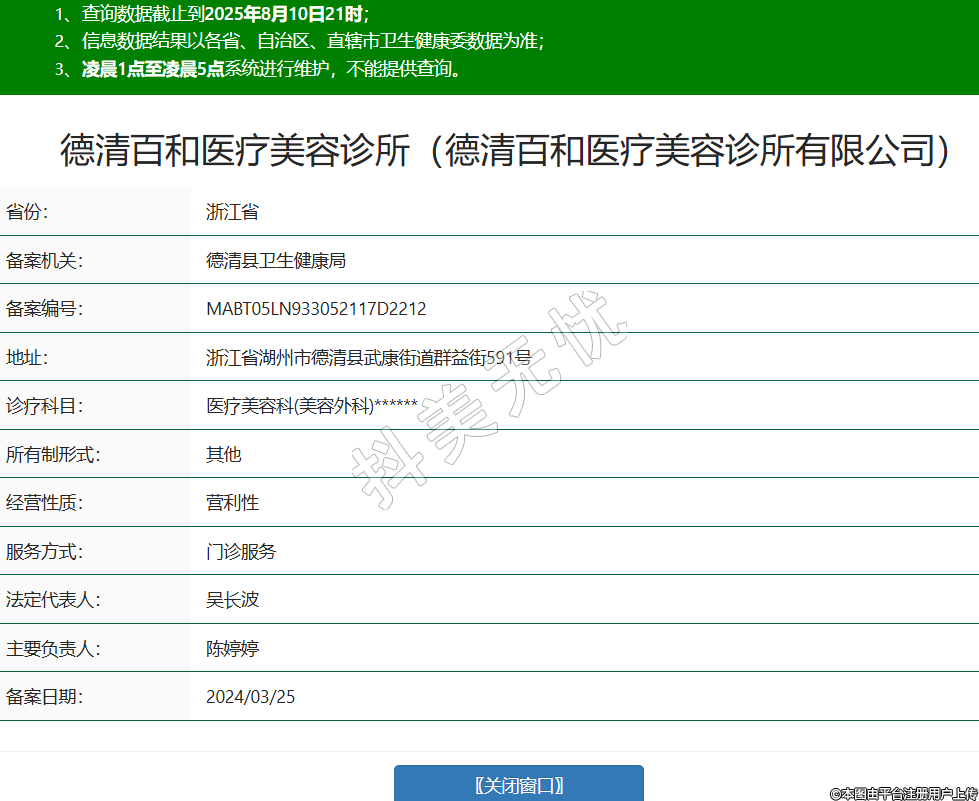Image resolution: width=979 pixels, height=801 pixels.
Task: Click the 备案编号 value MABT05LN933052117D2212
Action: [x=316, y=309]
